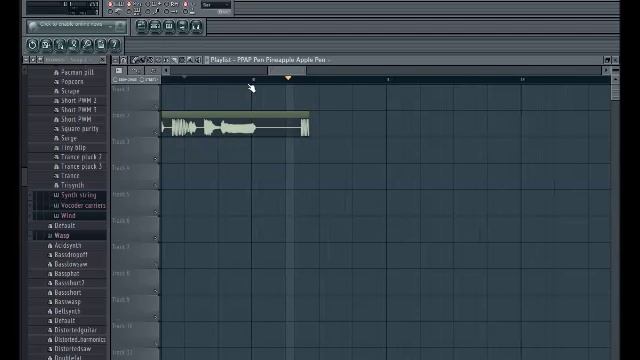This screenshot has width=640, height=360.
Task: Select the Track 8 header label
Action: click(x=121, y=273)
